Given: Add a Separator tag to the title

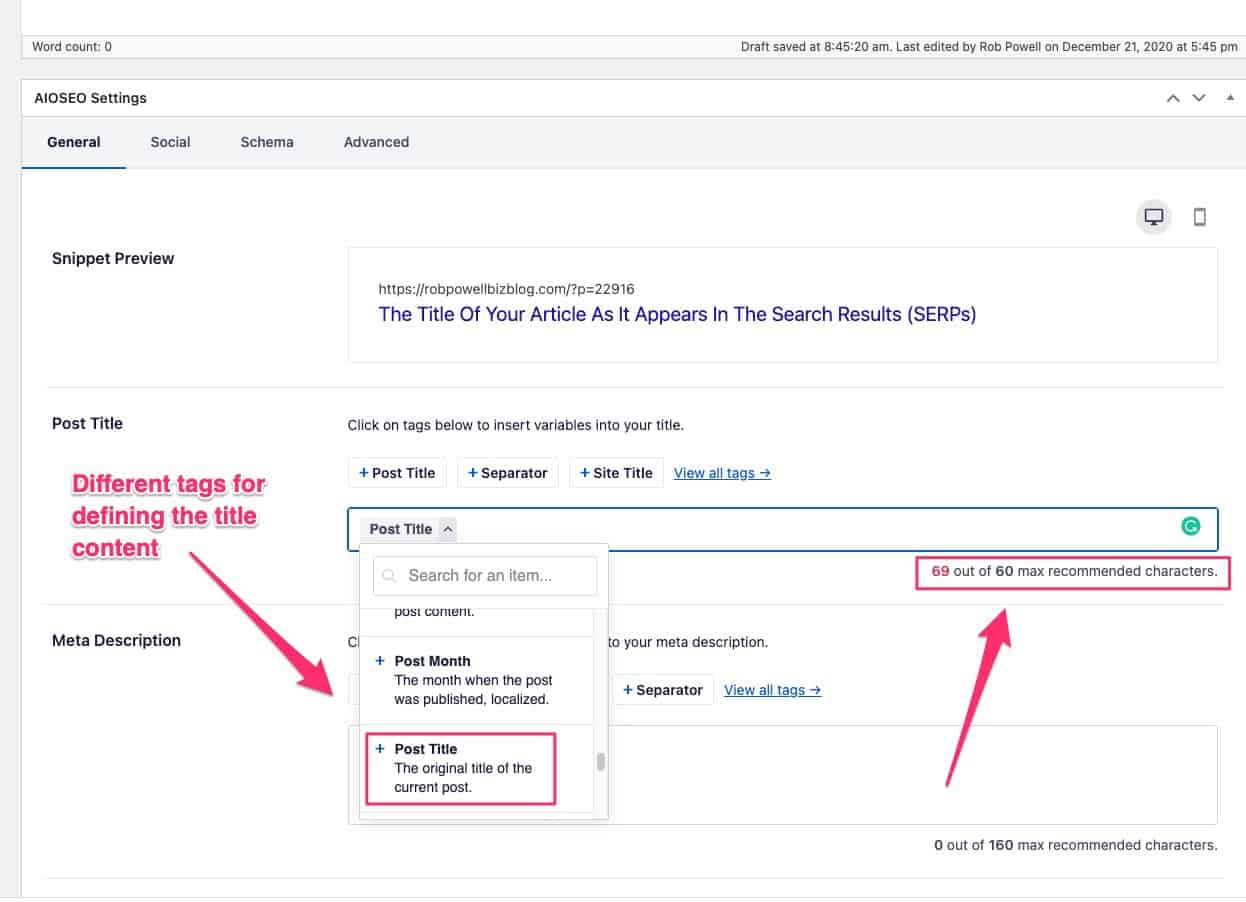Looking at the screenshot, I should point(508,472).
